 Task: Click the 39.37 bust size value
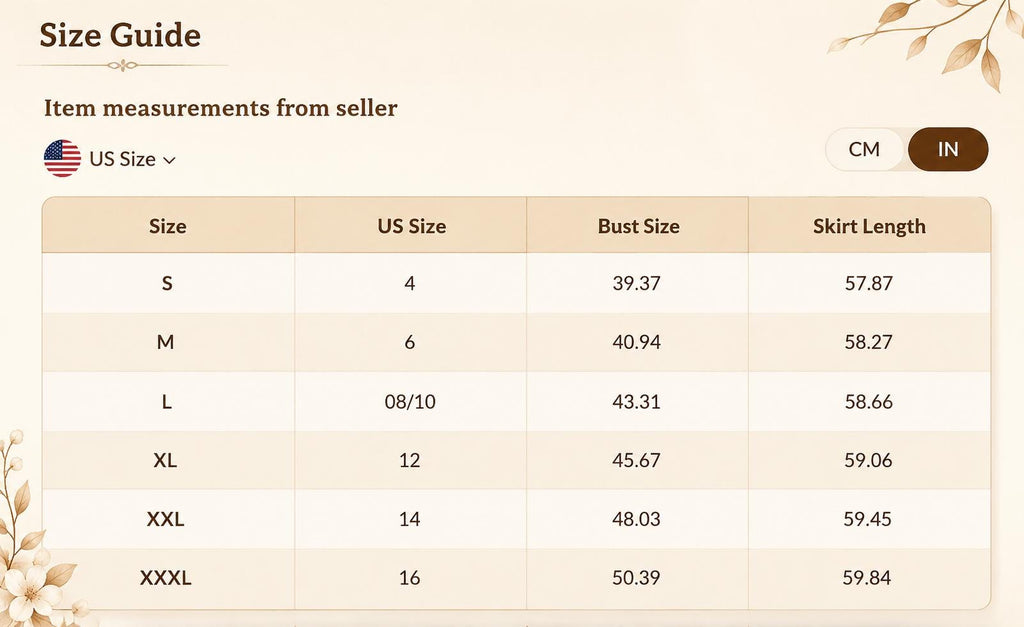pyautogui.click(x=637, y=283)
